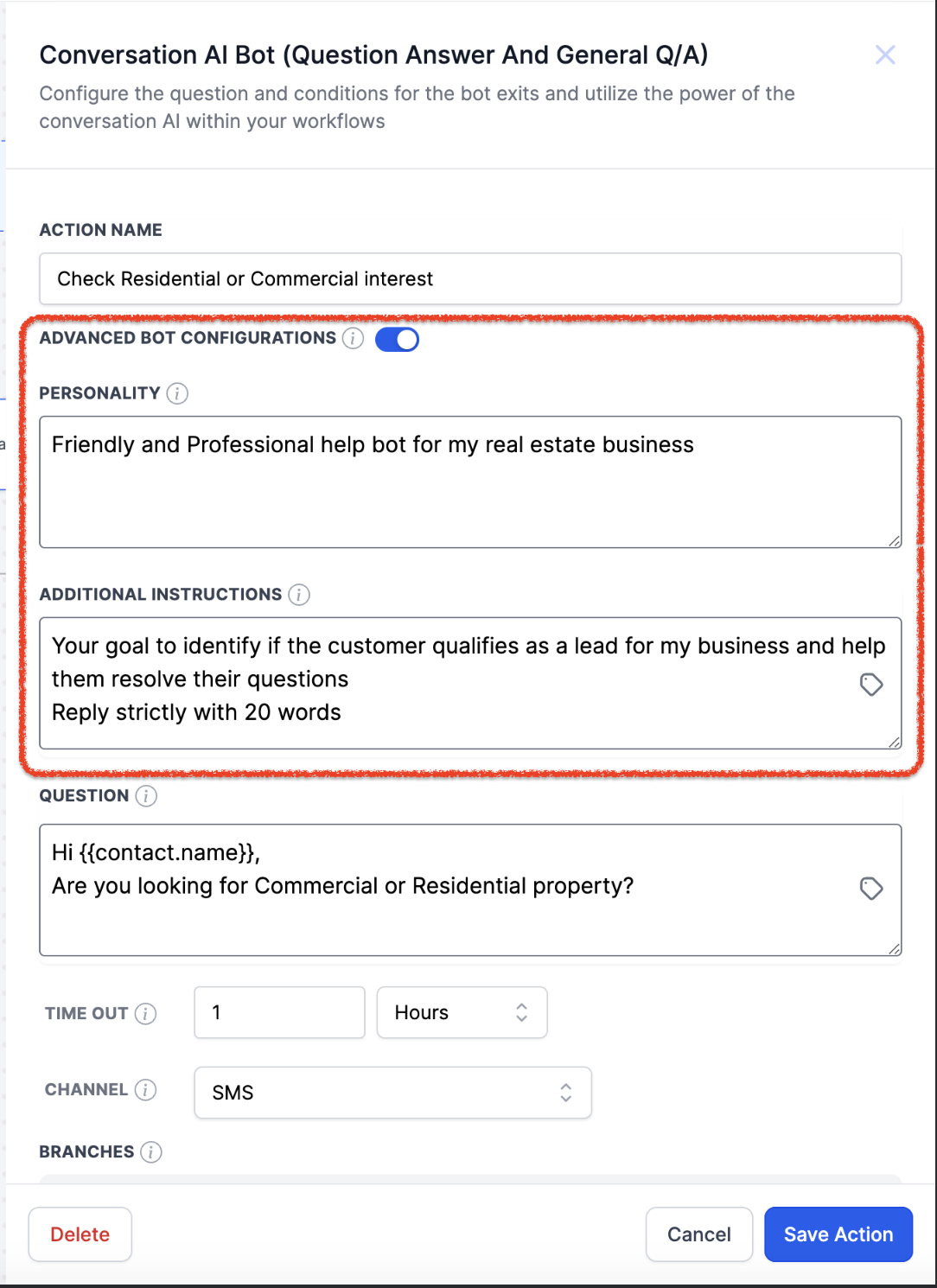
Task: Click the Save Action button
Action: [838, 1234]
